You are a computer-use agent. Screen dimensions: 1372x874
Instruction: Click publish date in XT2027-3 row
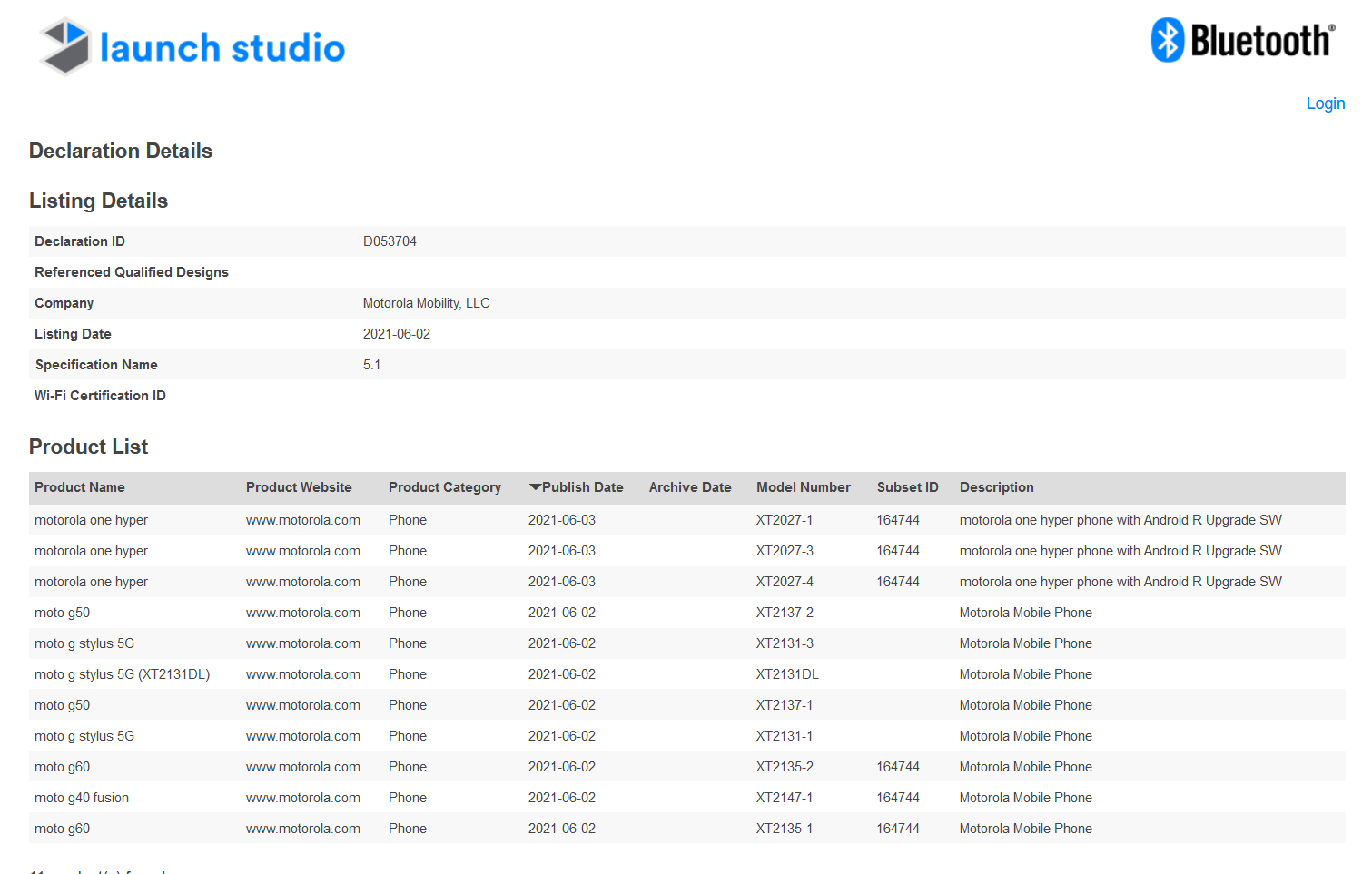(x=562, y=551)
